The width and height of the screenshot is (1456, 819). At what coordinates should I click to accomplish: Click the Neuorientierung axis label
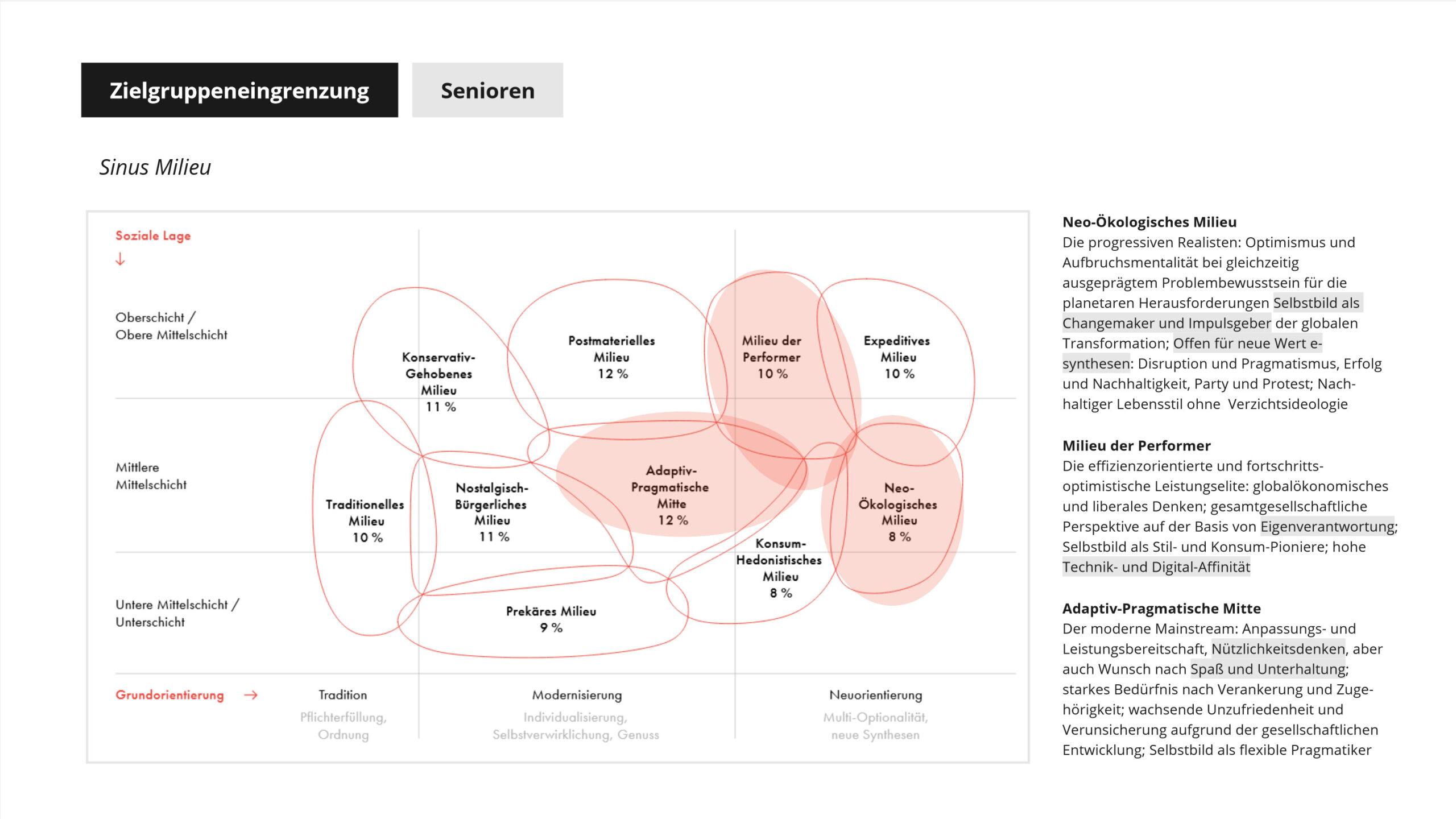point(875,695)
